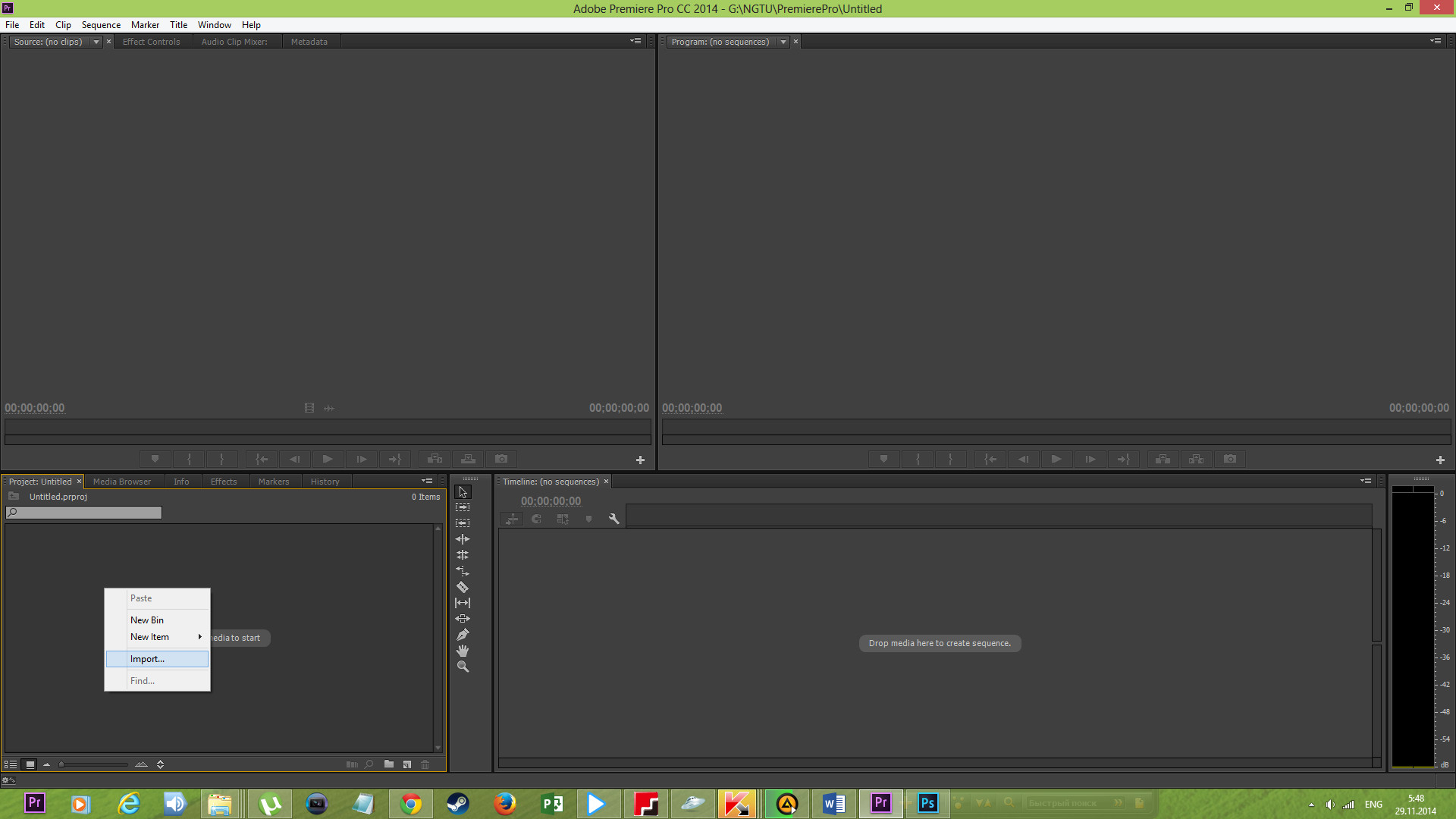Click the New Bin folder icon in Project panel
Screen dimensions: 1456x819
(389, 764)
